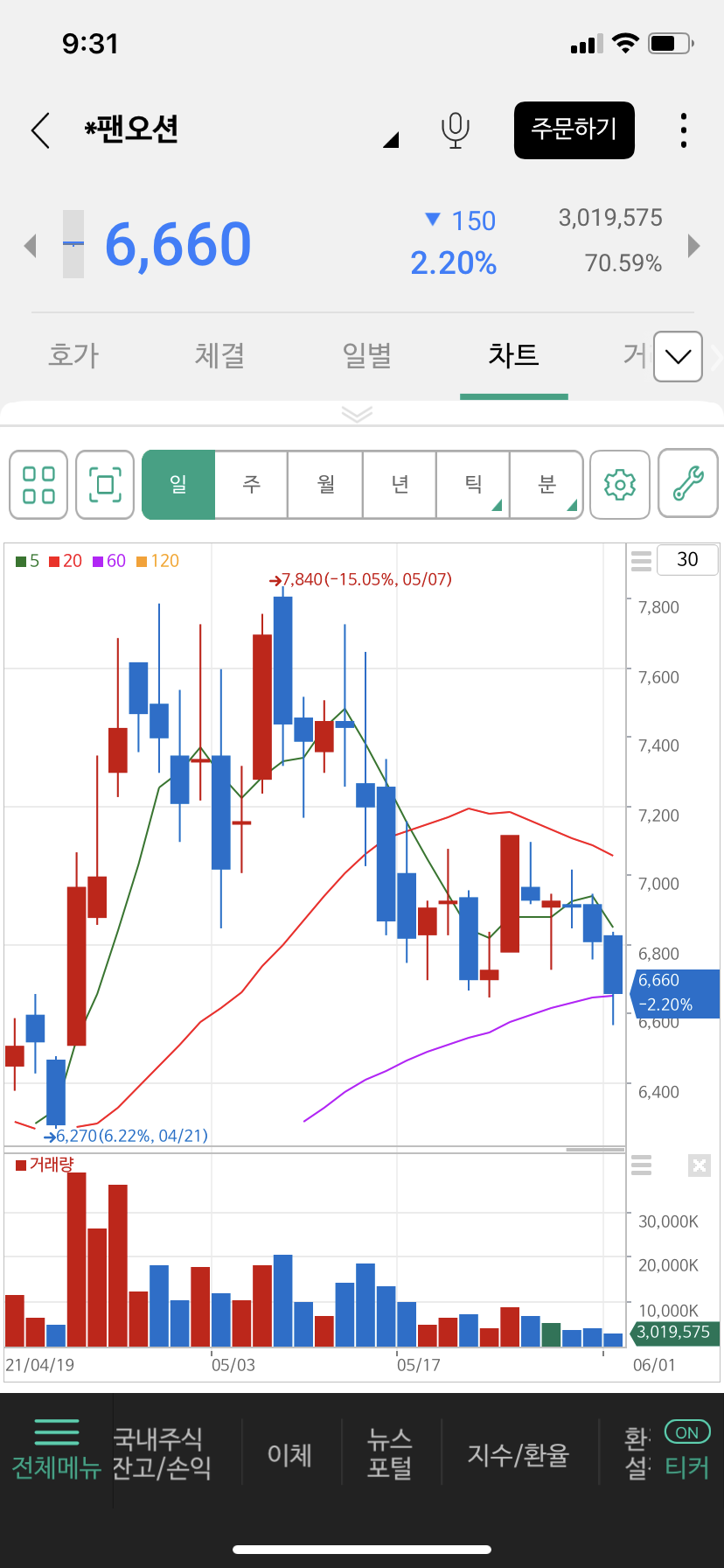
Task: Open 국내주식 잔고/손익 link
Action: [x=163, y=1452]
